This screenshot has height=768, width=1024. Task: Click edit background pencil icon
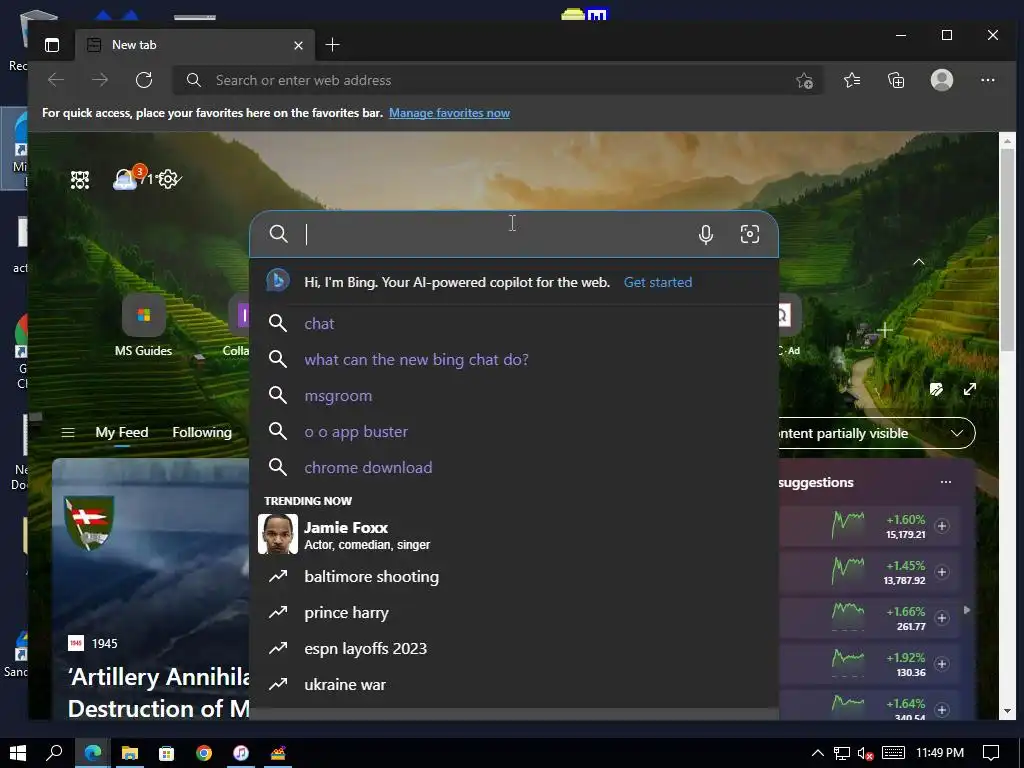coord(936,389)
